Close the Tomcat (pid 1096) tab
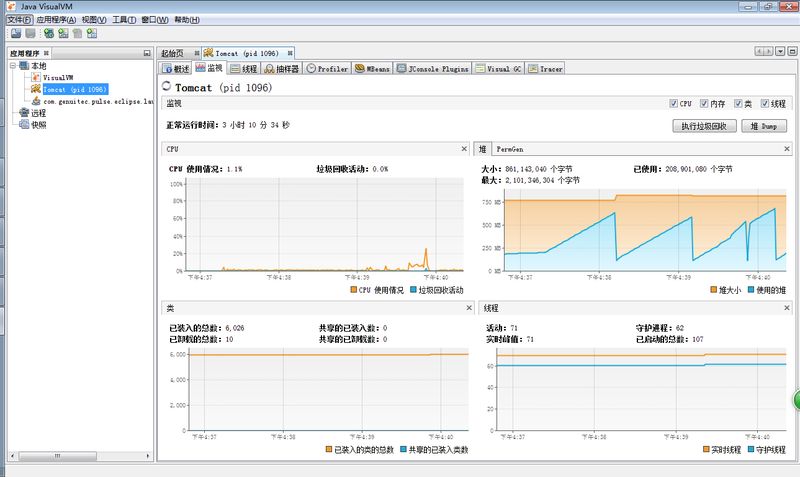Screen dimensions: 800x477 click(x=290, y=53)
